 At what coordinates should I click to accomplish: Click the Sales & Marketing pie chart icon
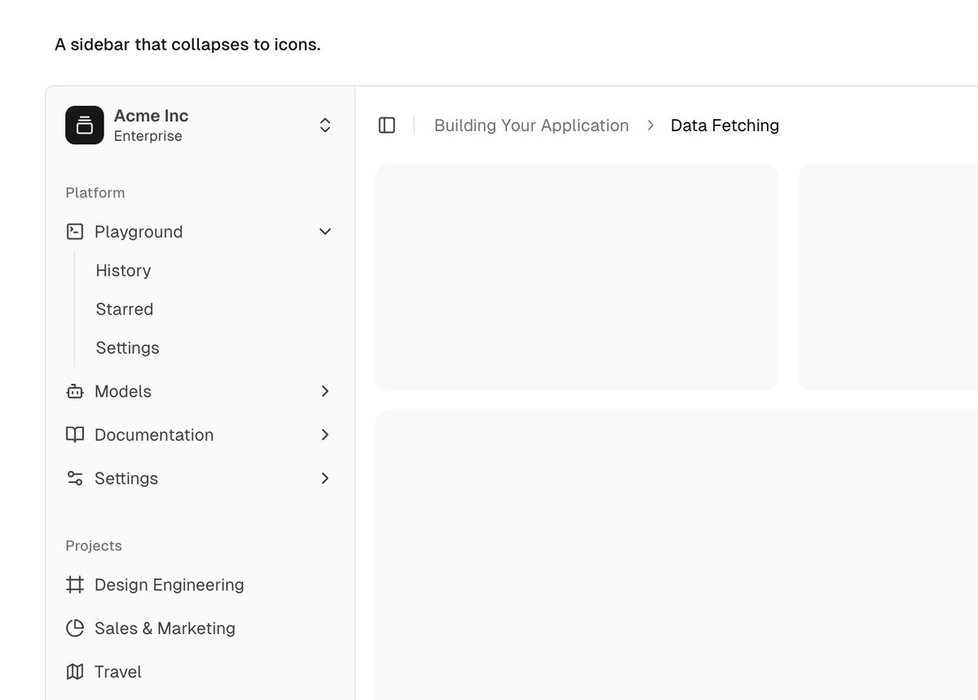pyautogui.click(x=75, y=628)
